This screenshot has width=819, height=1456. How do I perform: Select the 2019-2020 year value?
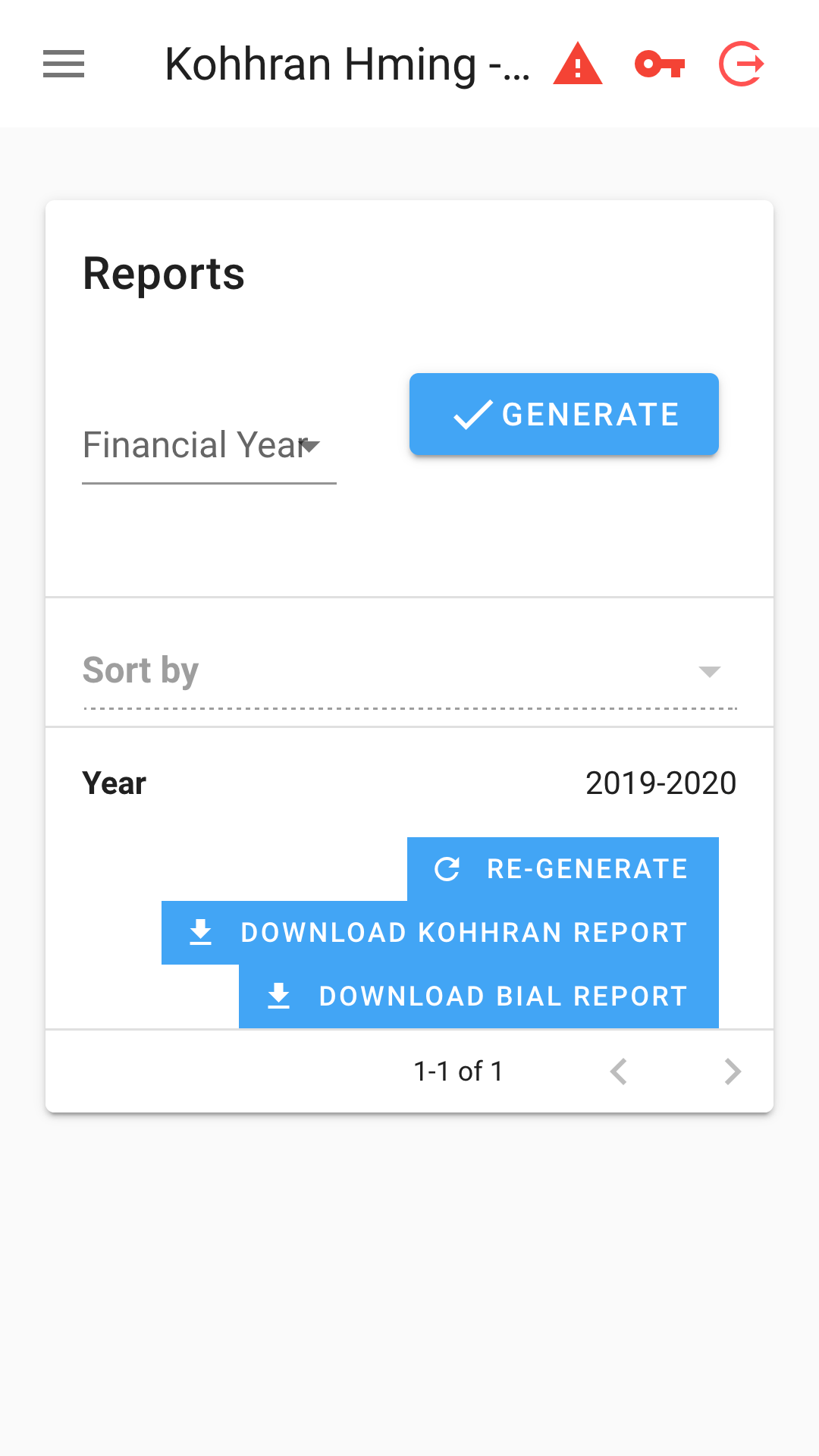click(661, 783)
